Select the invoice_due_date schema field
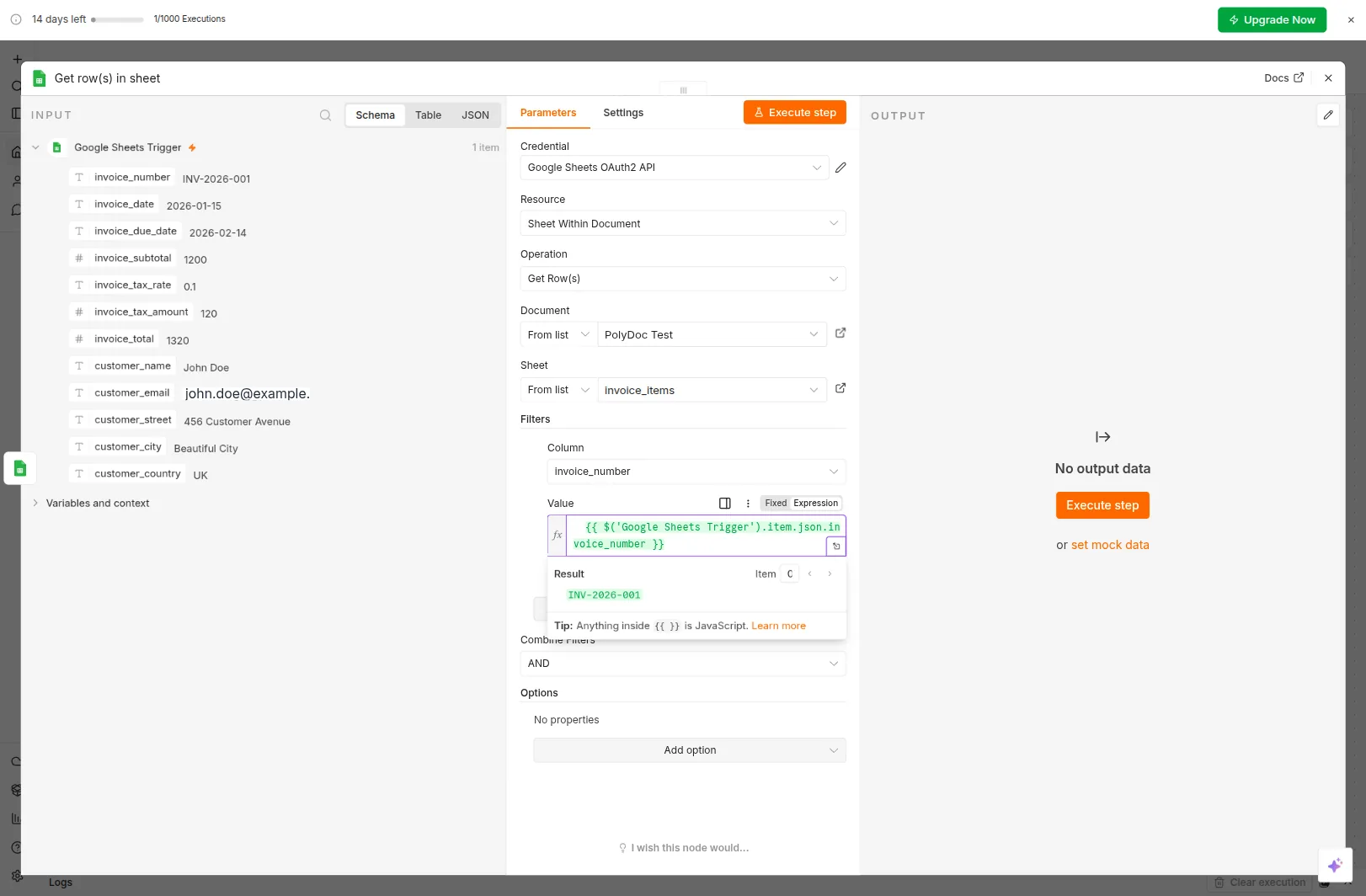Viewport: 1366px width, 896px height. coord(127,231)
